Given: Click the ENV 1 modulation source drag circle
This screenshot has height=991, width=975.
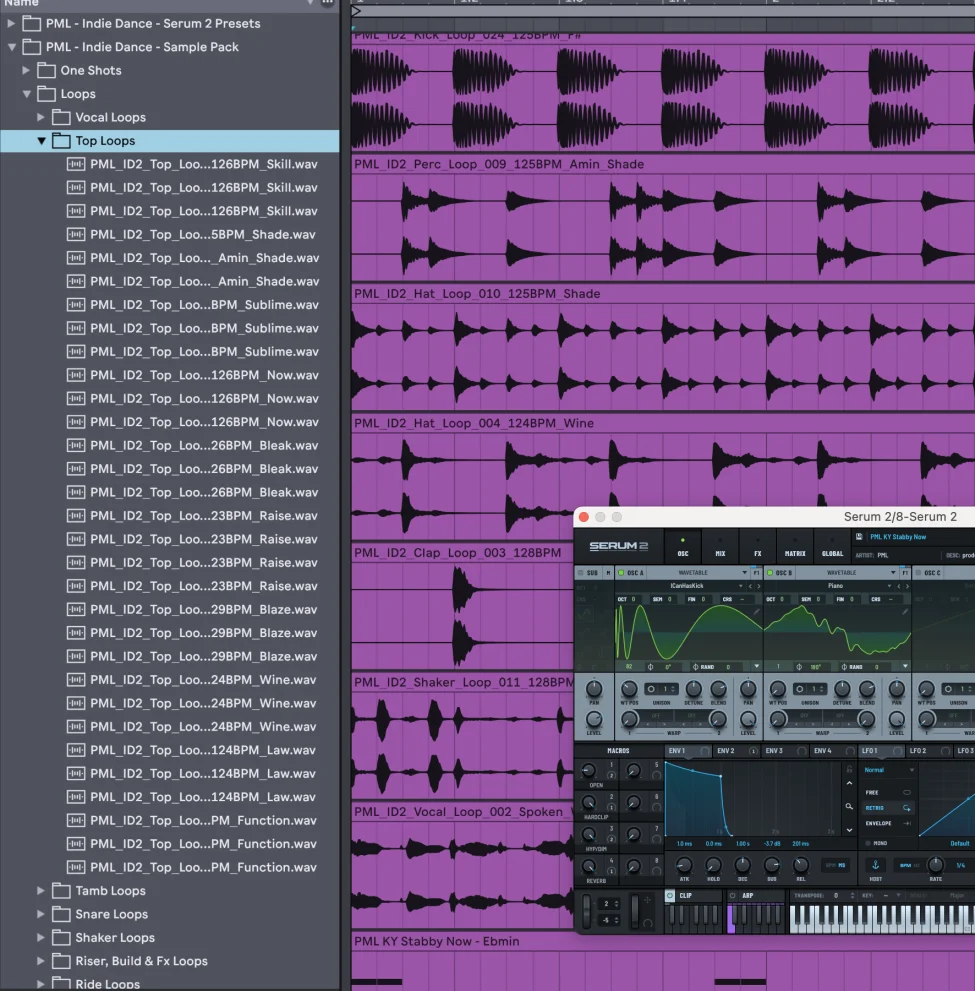Looking at the screenshot, I should (705, 751).
